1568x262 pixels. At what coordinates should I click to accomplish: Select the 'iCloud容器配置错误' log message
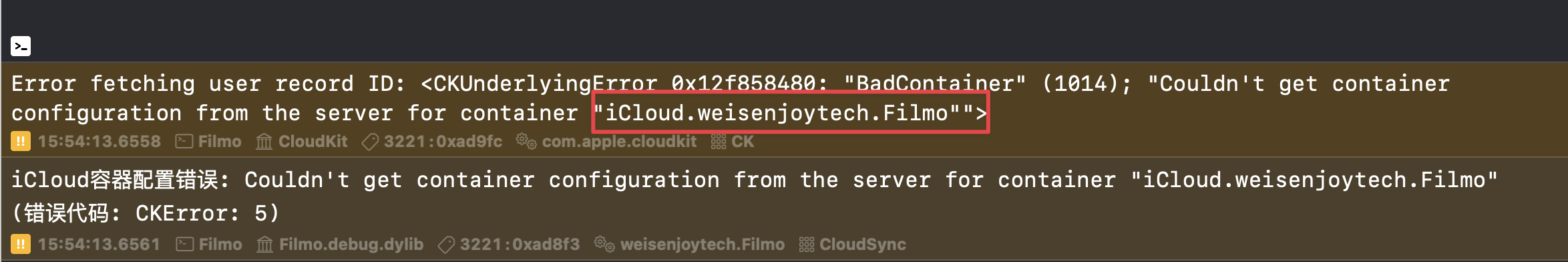pyautogui.click(x=755, y=196)
